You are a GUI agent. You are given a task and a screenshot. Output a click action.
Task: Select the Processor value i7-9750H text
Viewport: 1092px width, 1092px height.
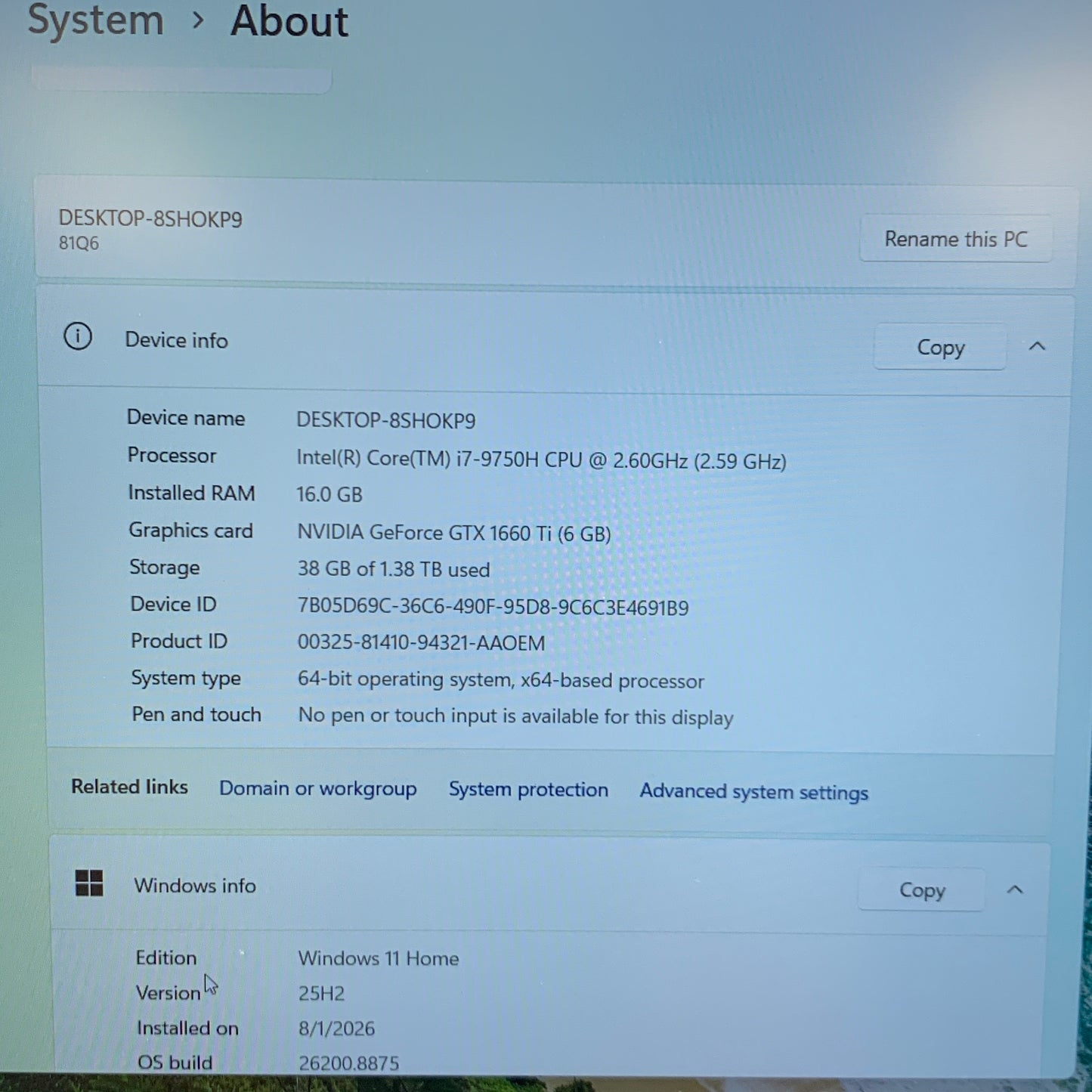pos(541,459)
